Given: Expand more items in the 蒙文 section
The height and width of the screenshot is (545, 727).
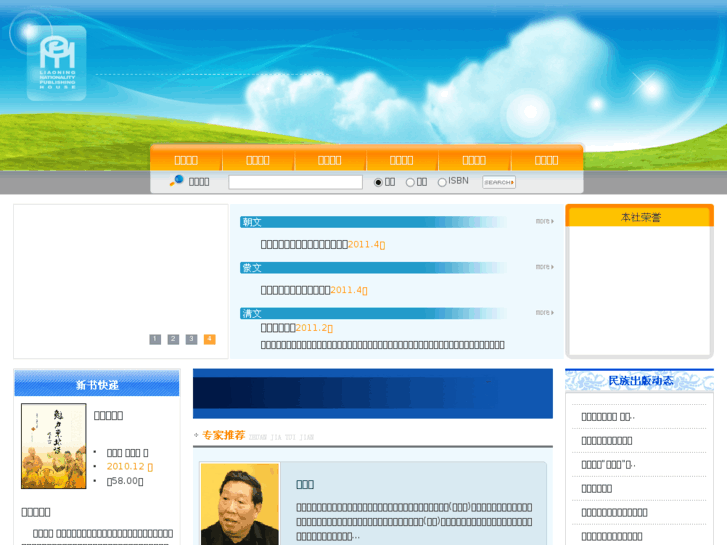Looking at the screenshot, I should click(544, 267).
